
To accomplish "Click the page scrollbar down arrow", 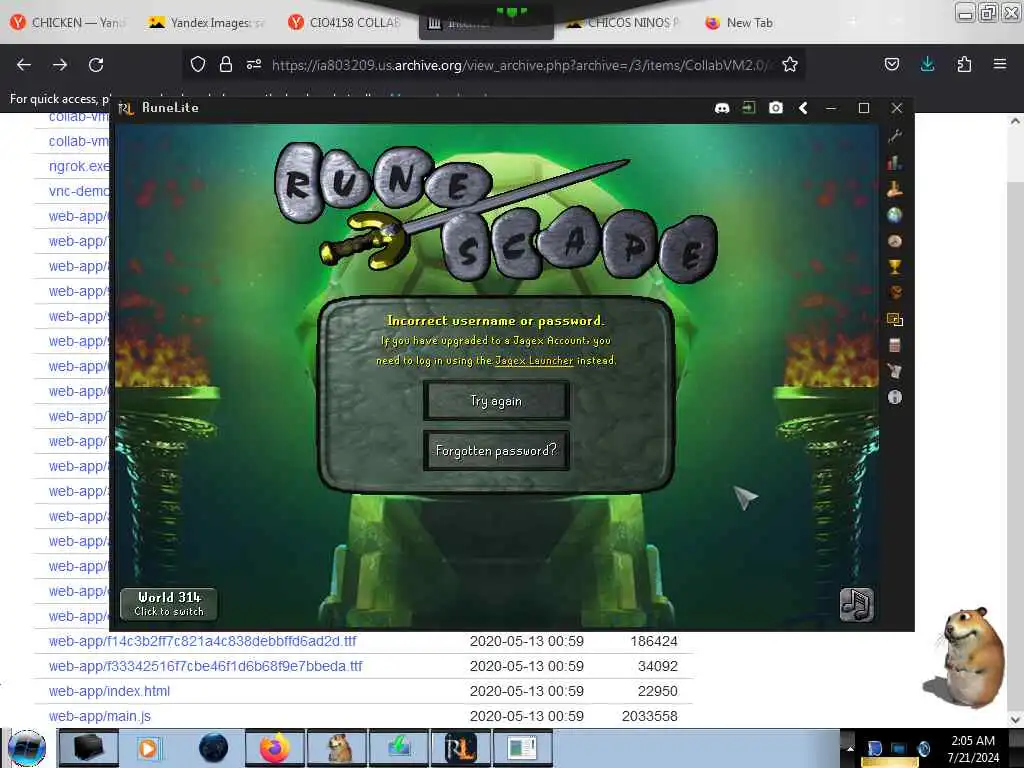I will tap(1015, 719).
